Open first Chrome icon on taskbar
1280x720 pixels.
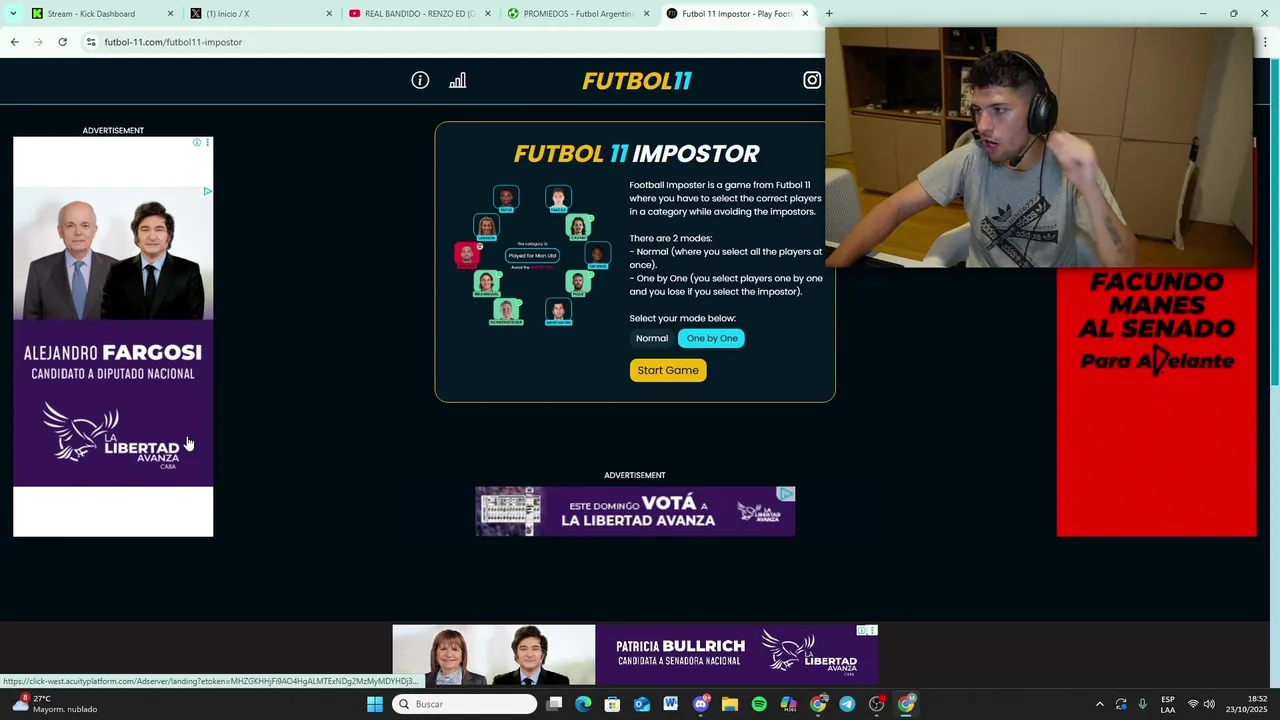pyautogui.click(x=818, y=704)
